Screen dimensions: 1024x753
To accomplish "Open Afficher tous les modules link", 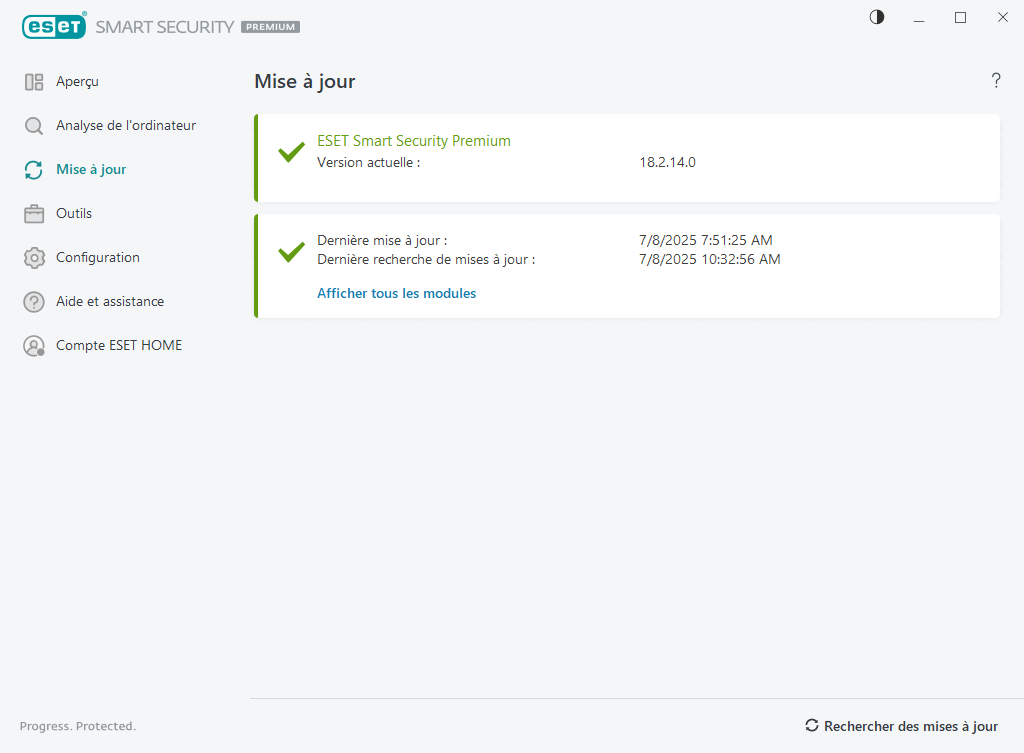I will 396,293.
